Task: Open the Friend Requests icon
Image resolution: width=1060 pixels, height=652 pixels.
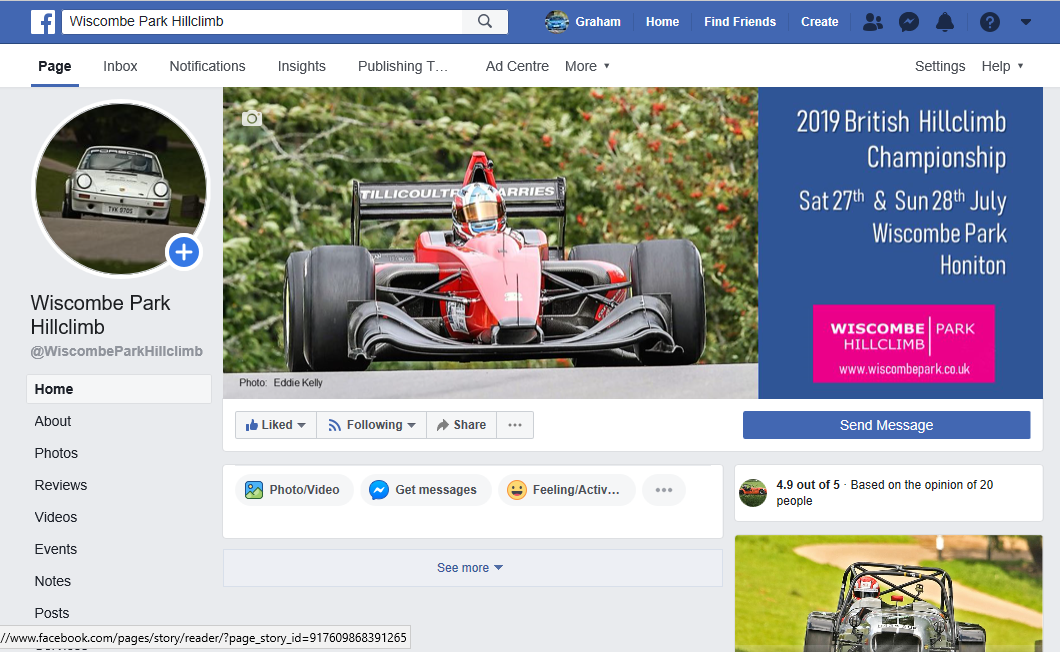Action: tap(873, 22)
